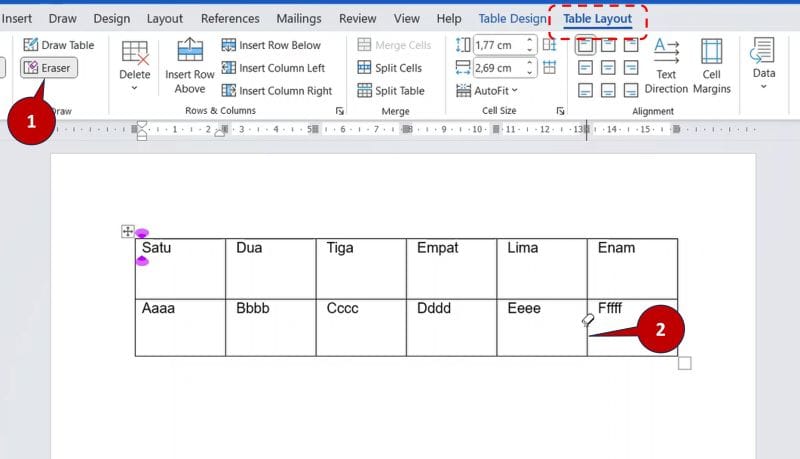Click Split Table

click(390, 91)
